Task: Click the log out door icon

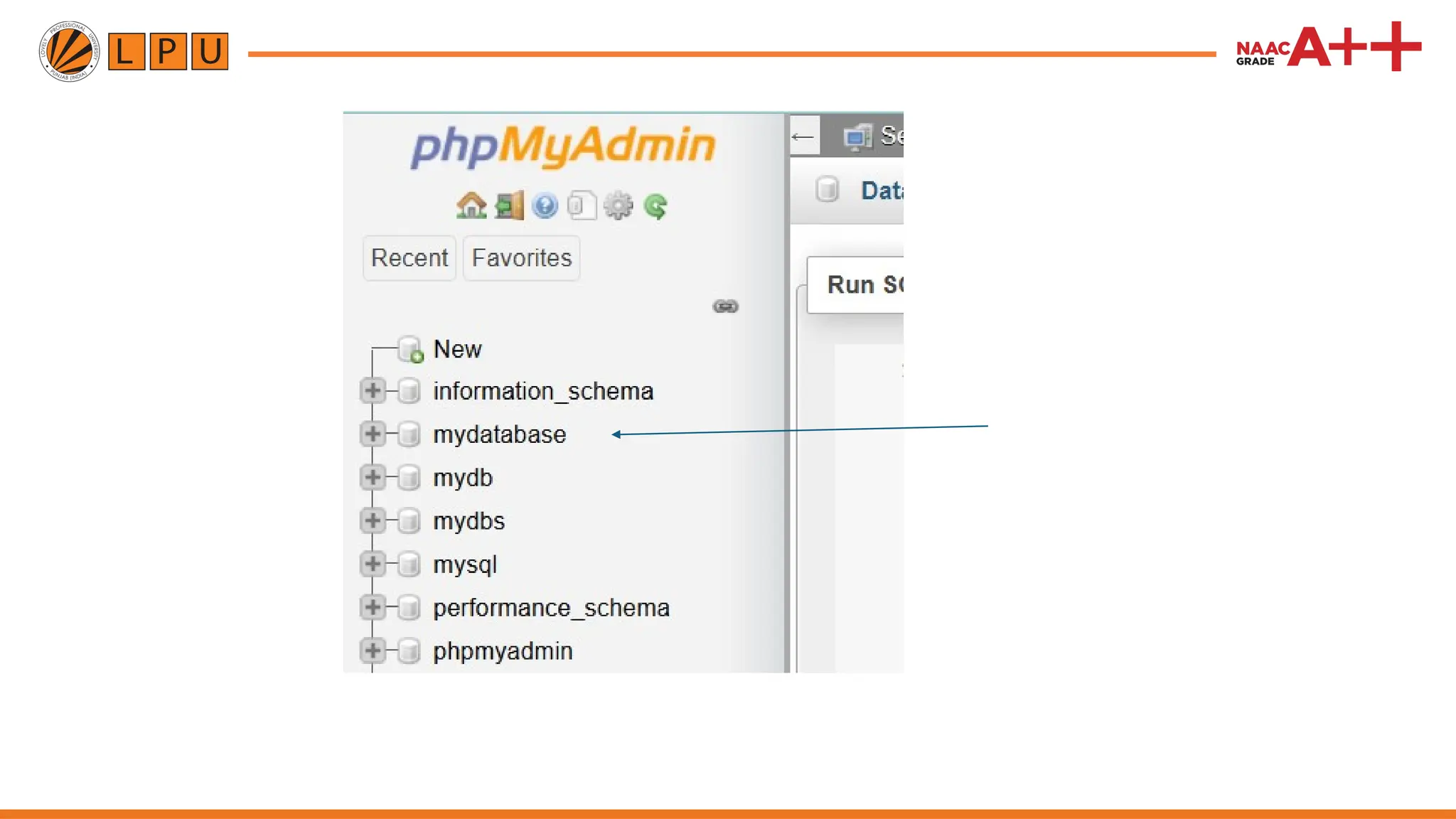Action: click(509, 206)
